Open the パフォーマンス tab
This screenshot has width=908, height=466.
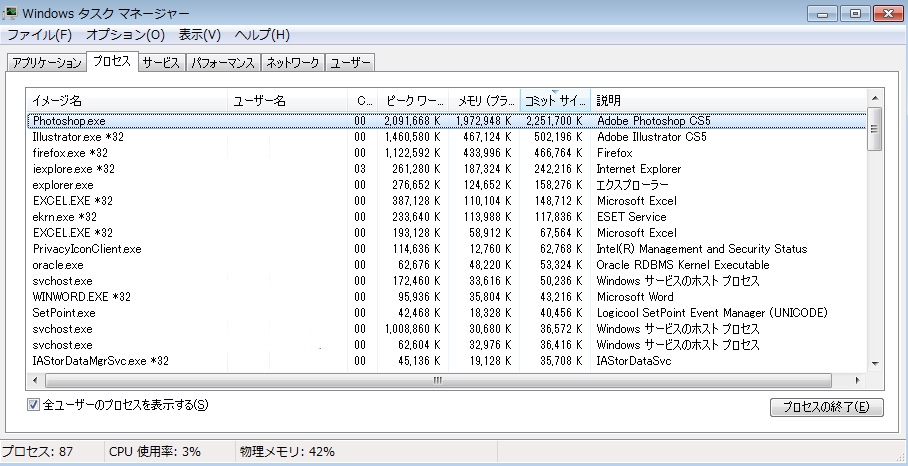coord(223,63)
